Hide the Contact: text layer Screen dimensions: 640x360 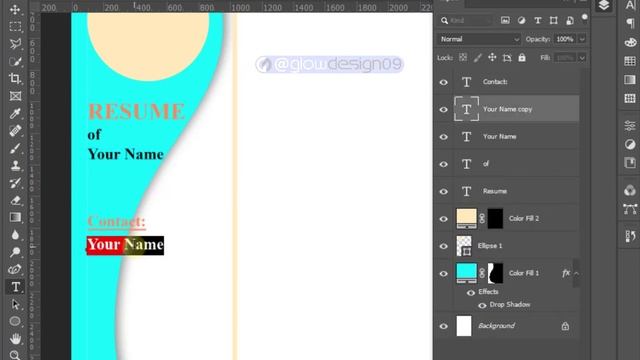pyautogui.click(x=444, y=82)
